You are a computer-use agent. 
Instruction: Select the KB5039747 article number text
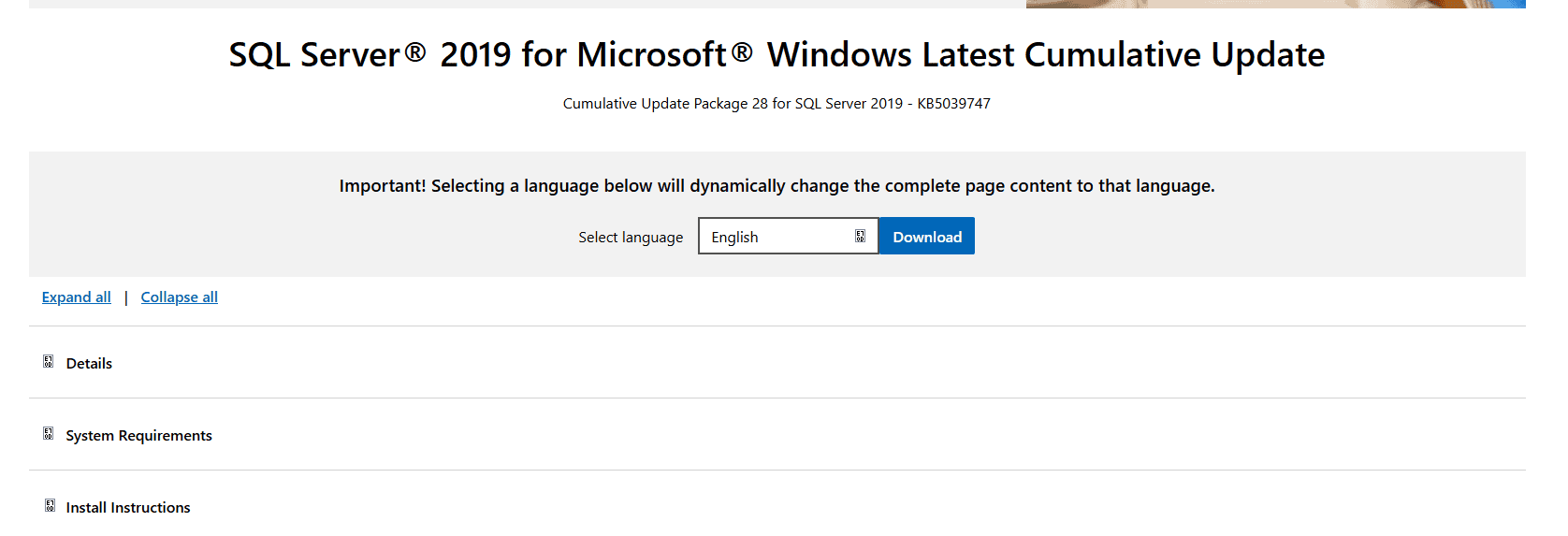(953, 104)
